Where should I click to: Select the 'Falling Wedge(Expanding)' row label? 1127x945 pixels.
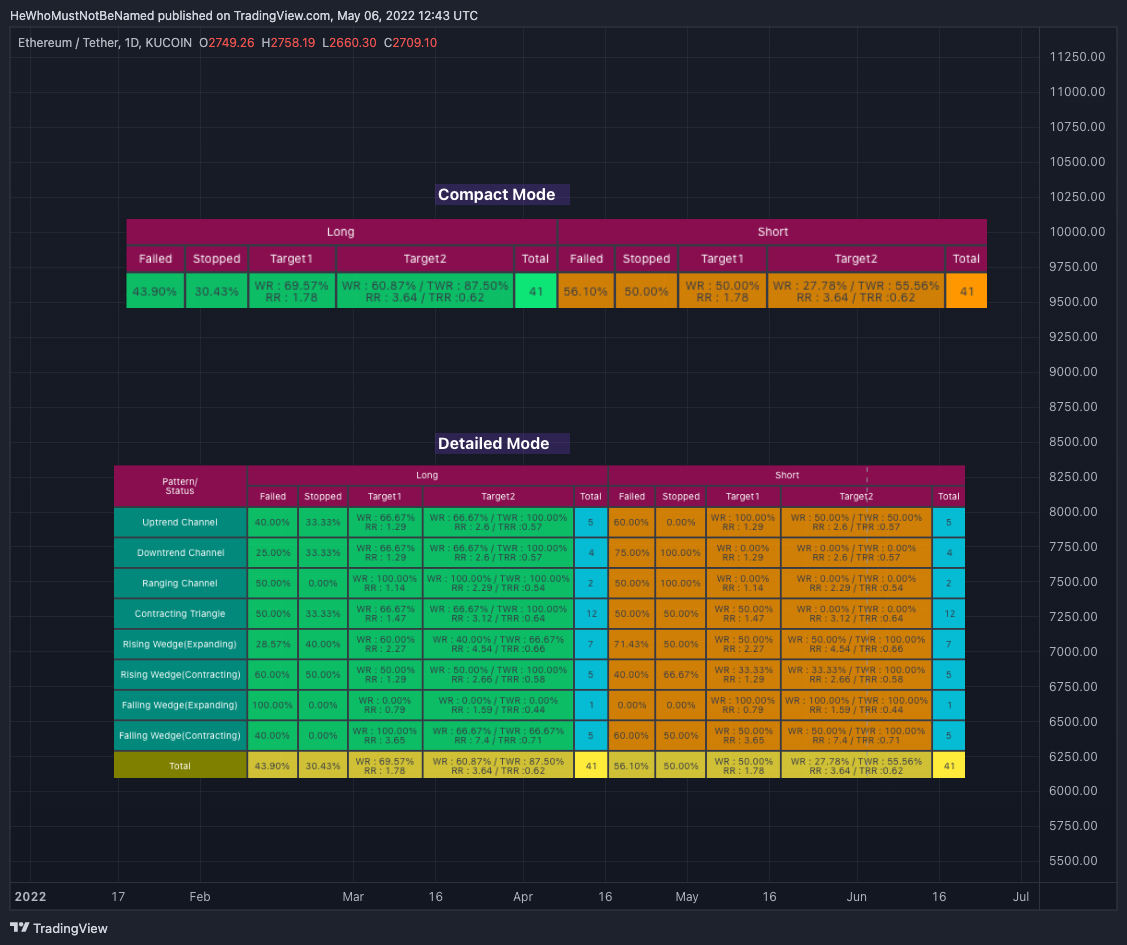pos(180,705)
